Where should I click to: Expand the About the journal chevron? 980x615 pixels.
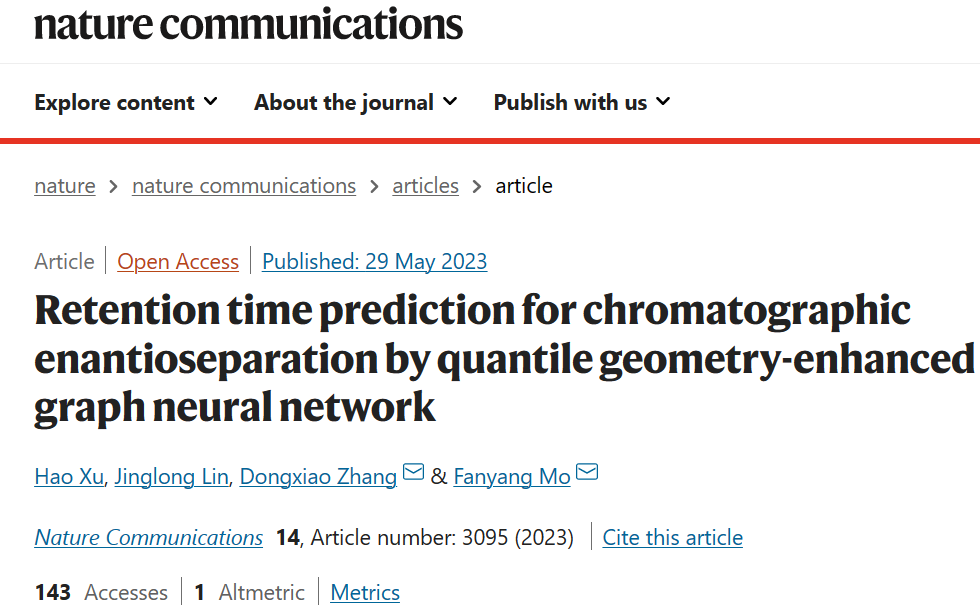[450, 101]
